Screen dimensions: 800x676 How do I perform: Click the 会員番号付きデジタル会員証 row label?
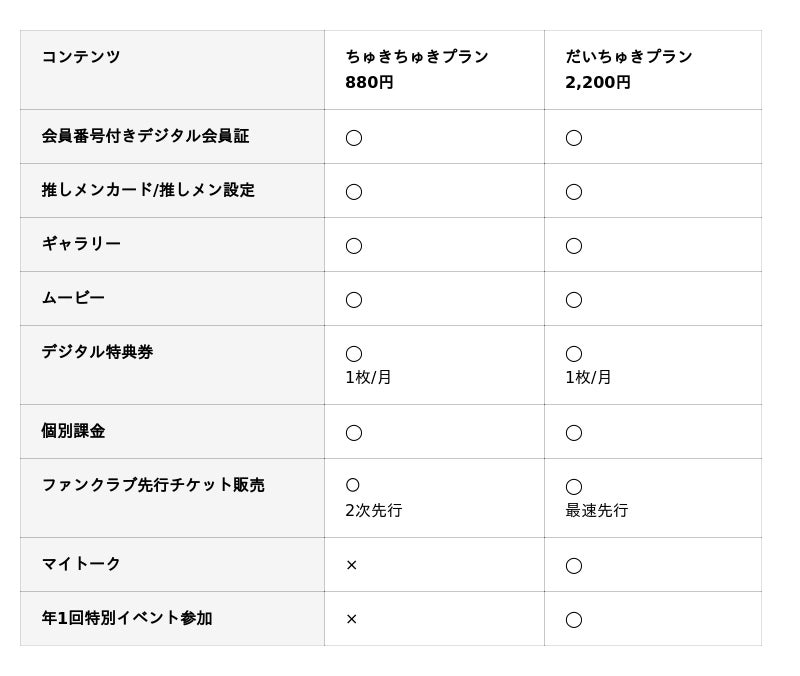pyautogui.click(x=145, y=136)
